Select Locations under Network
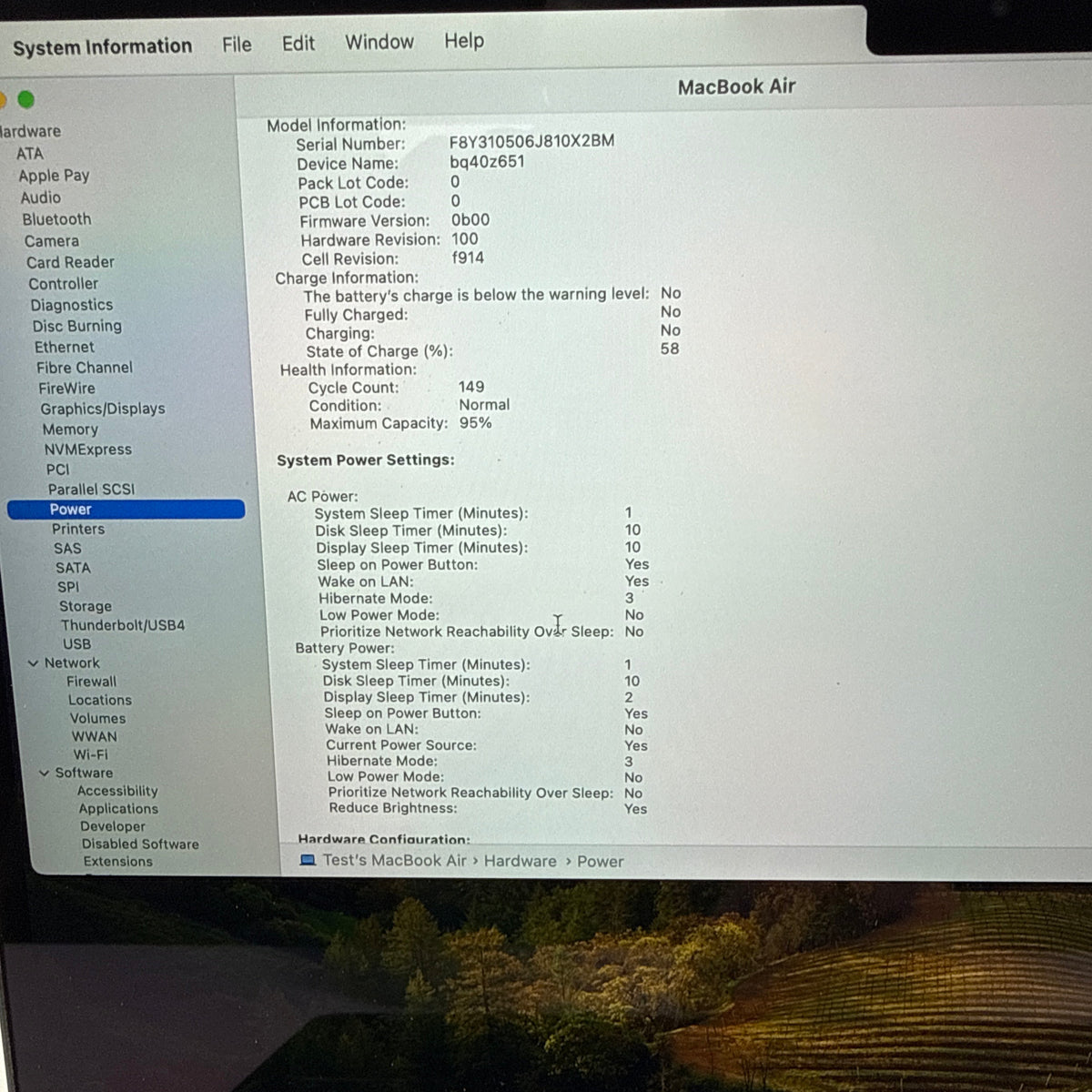This screenshot has width=1092, height=1092. click(x=99, y=700)
